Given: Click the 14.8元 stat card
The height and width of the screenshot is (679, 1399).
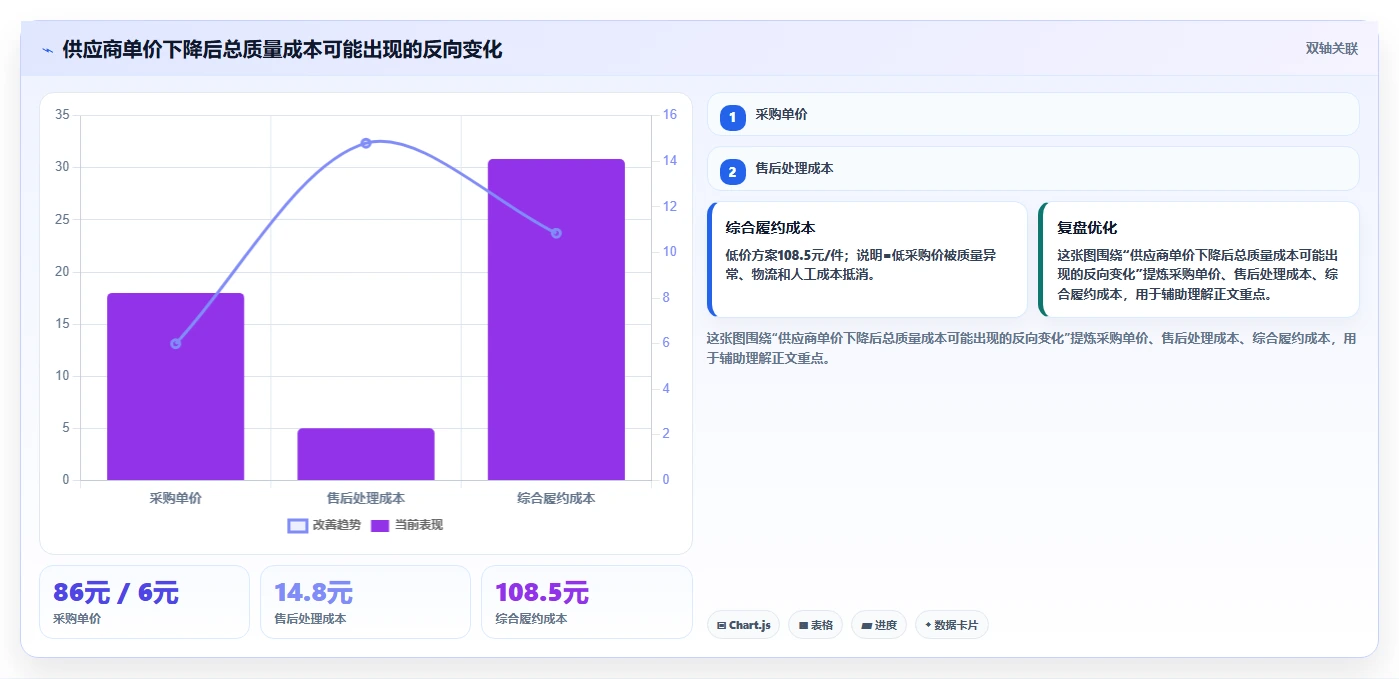Looking at the screenshot, I should coord(365,602).
